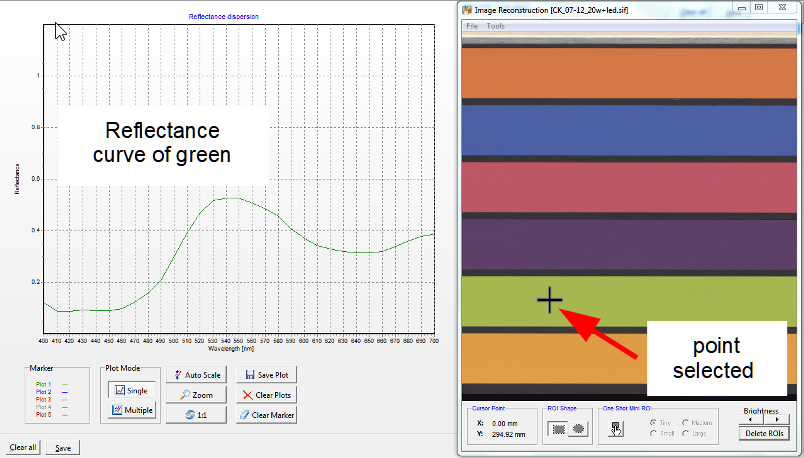Switch plot mode to Multiple
Image resolution: width=804 pixels, height=458 pixels.
(132, 411)
